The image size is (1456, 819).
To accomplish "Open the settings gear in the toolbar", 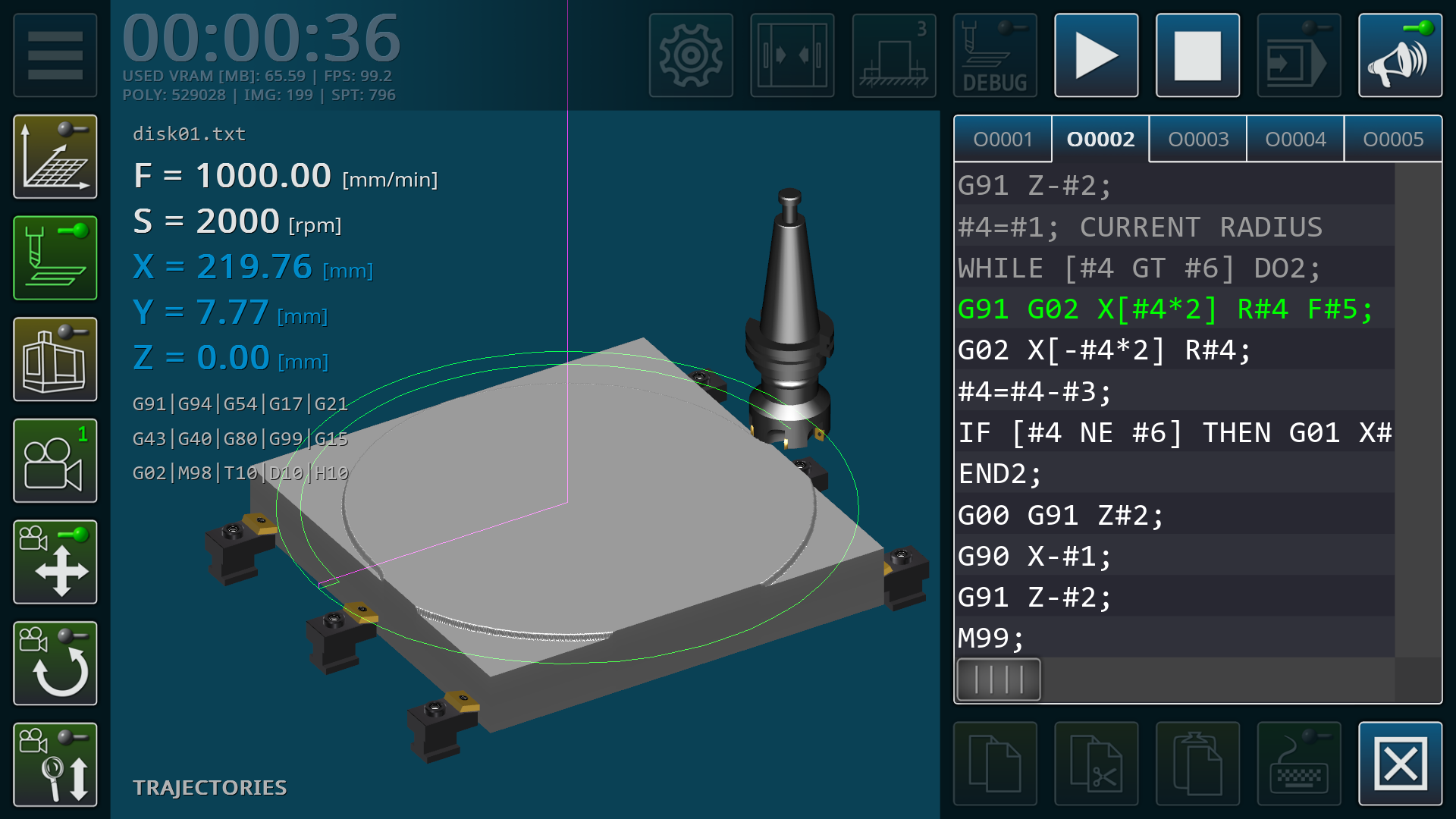I will [x=691, y=55].
